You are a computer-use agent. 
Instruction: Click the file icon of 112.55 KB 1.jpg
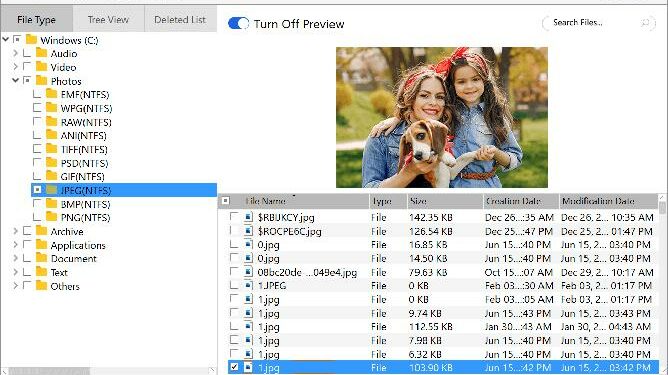coord(248,327)
